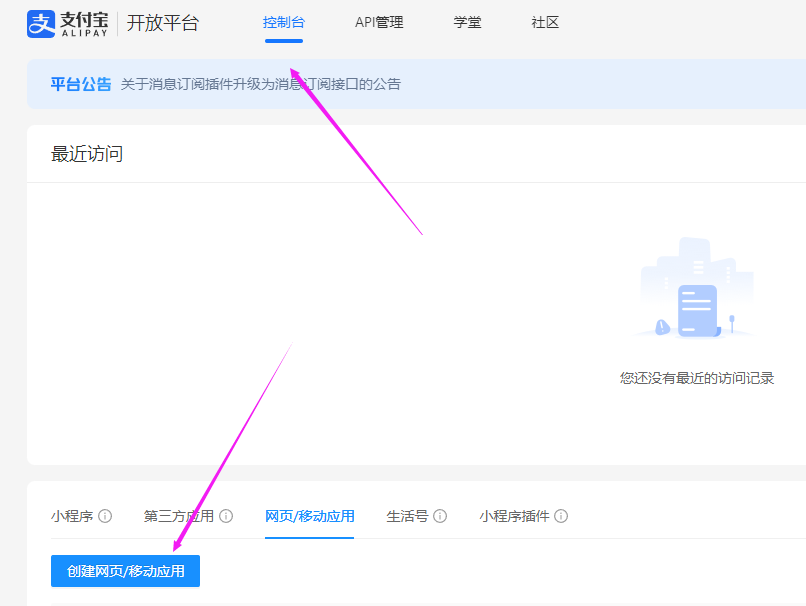Read the 关于消息订阅插件升级 announcement link
806x606 pixels.
point(261,84)
